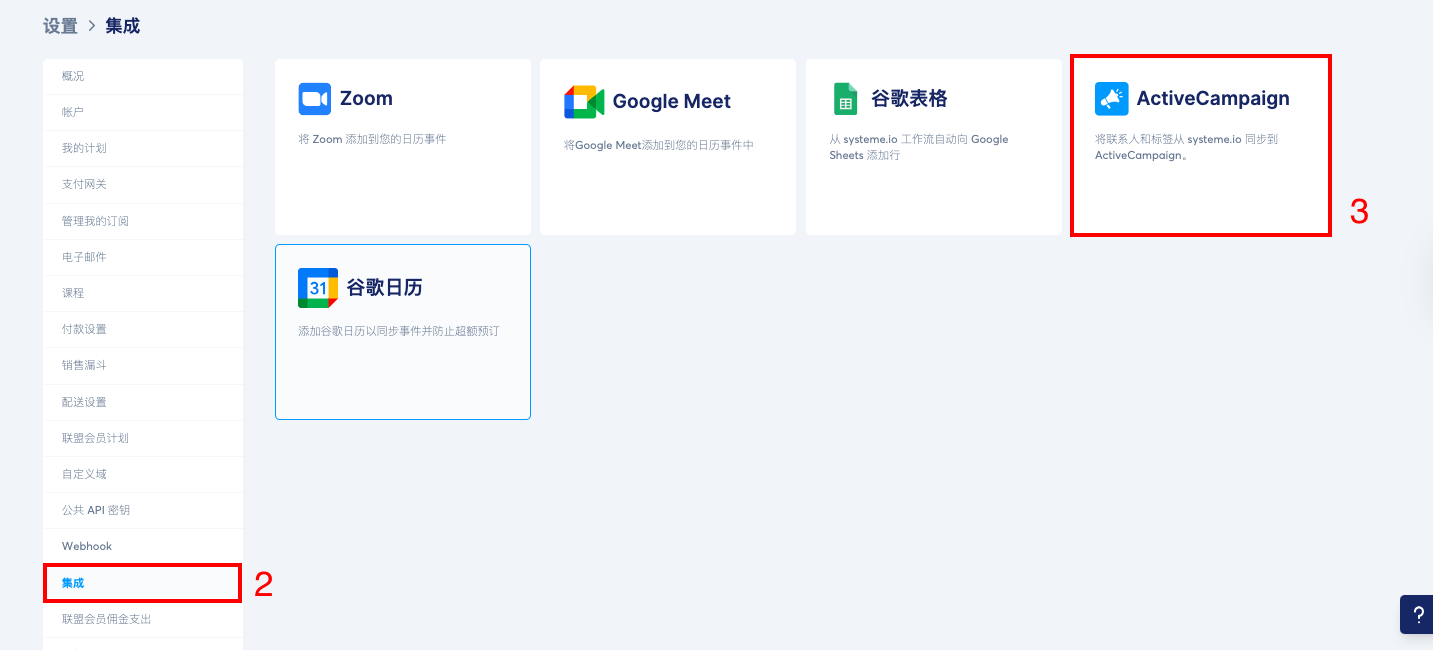Open the ActiveCampaign card title

point(1213,99)
